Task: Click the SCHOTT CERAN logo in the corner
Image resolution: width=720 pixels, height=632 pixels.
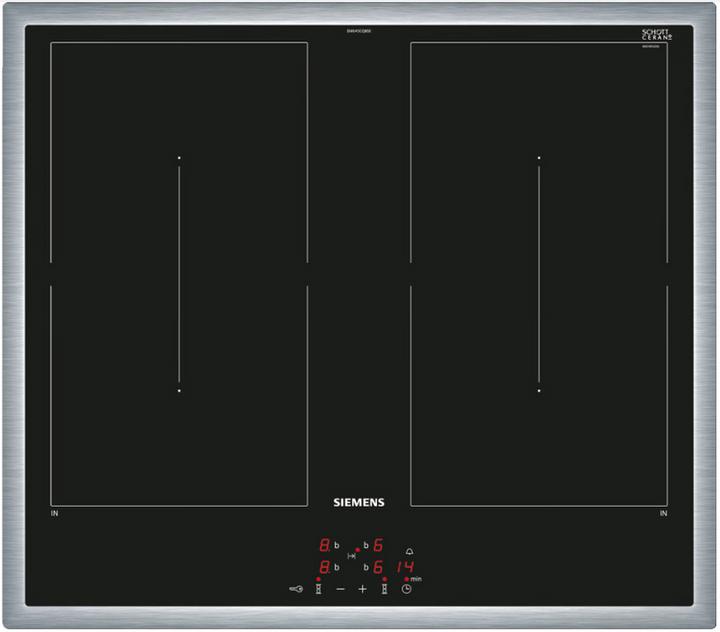Action: (657, 34)
